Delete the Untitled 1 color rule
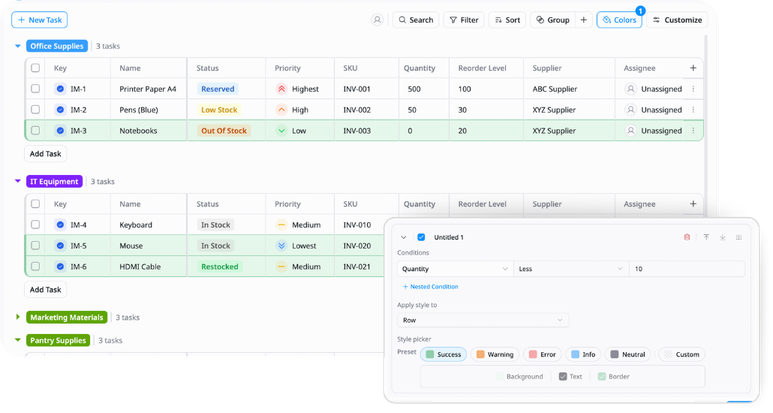The height and width of the screenshot is (413, 773). click(687, 237)
